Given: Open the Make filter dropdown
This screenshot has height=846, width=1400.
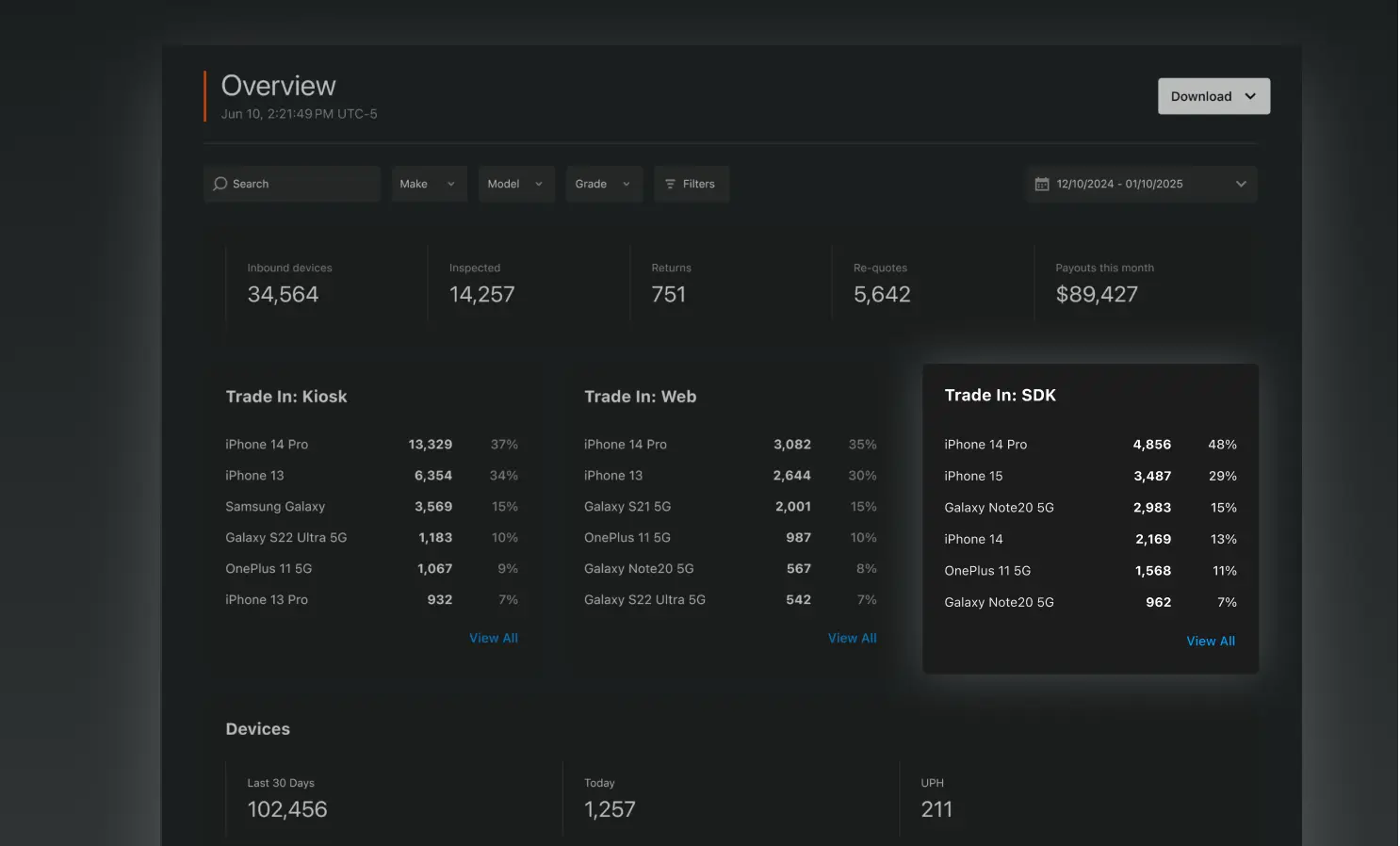Looking at the screenshot, I should pyautogui.click(x=429, y=183).
